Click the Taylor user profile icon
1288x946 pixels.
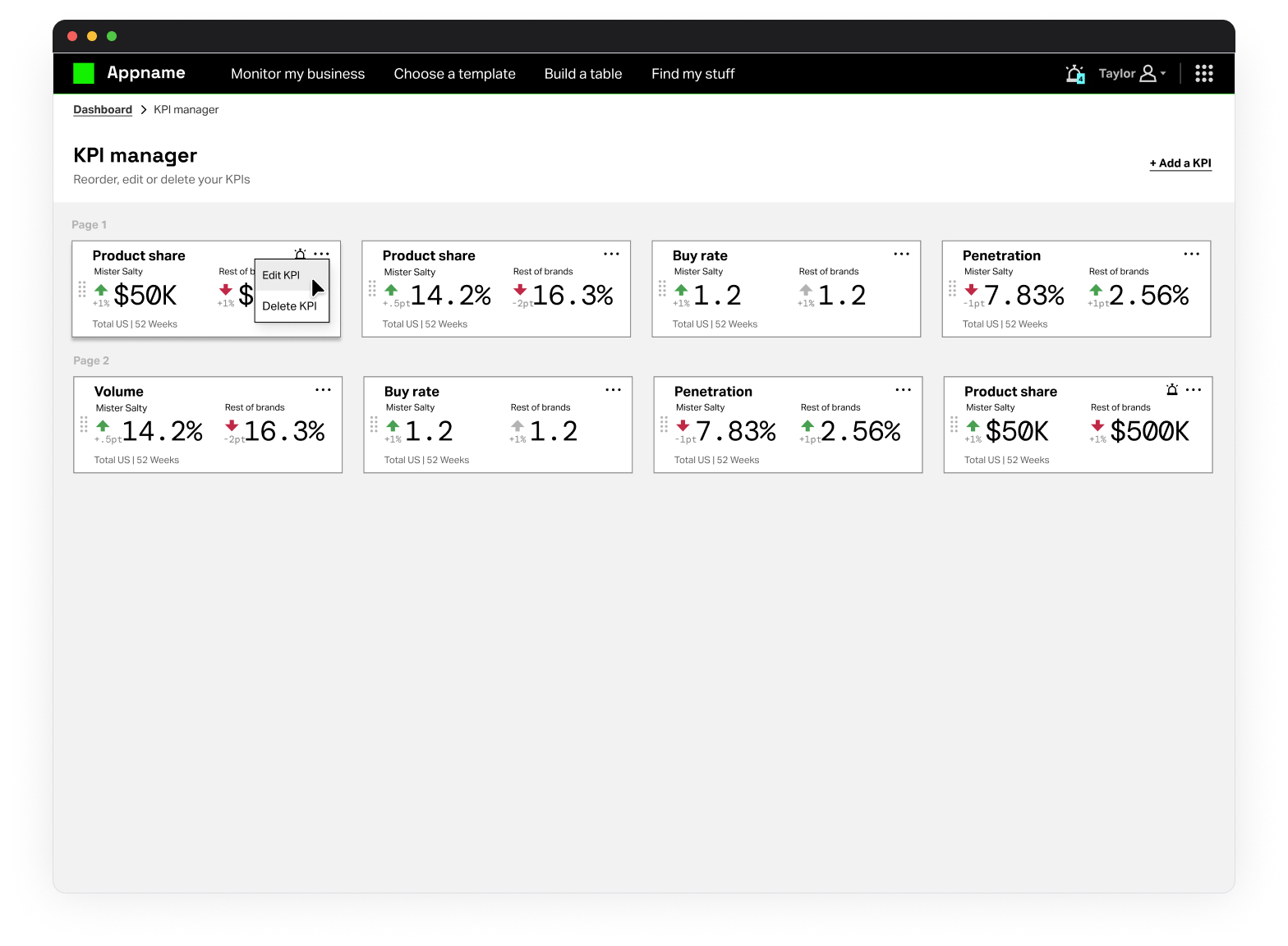point(1148,74)
